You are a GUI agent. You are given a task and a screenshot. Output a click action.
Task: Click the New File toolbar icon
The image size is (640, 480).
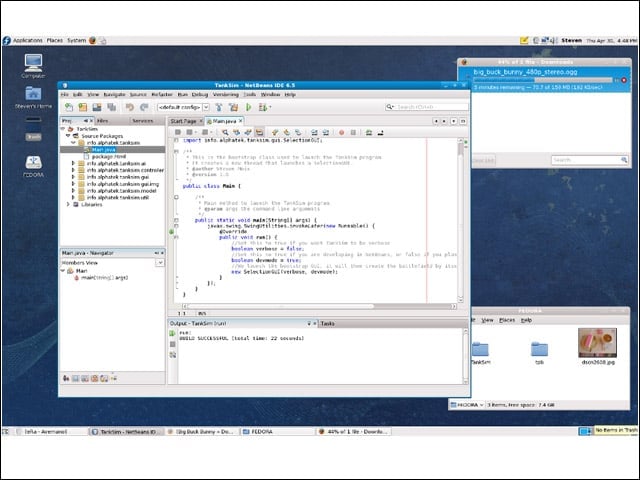(69, 107)
